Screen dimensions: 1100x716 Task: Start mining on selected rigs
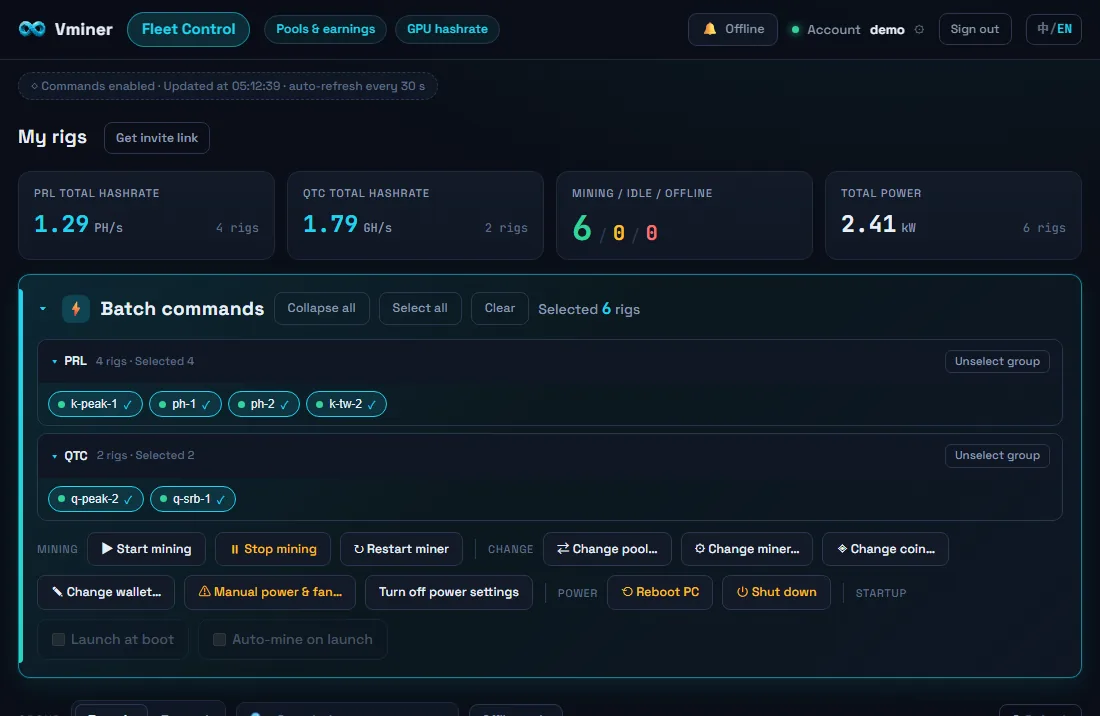(147, 549)
